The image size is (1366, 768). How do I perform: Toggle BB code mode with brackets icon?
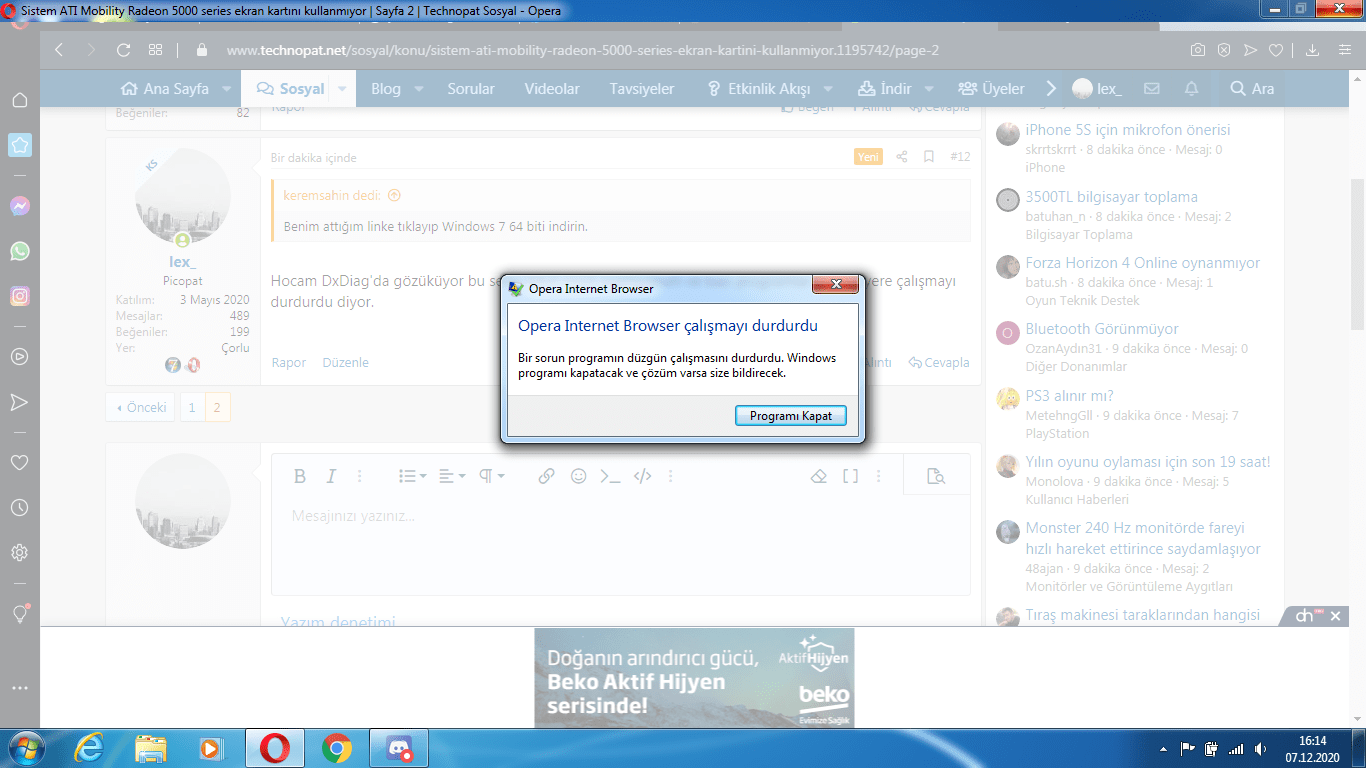(850, 476)
